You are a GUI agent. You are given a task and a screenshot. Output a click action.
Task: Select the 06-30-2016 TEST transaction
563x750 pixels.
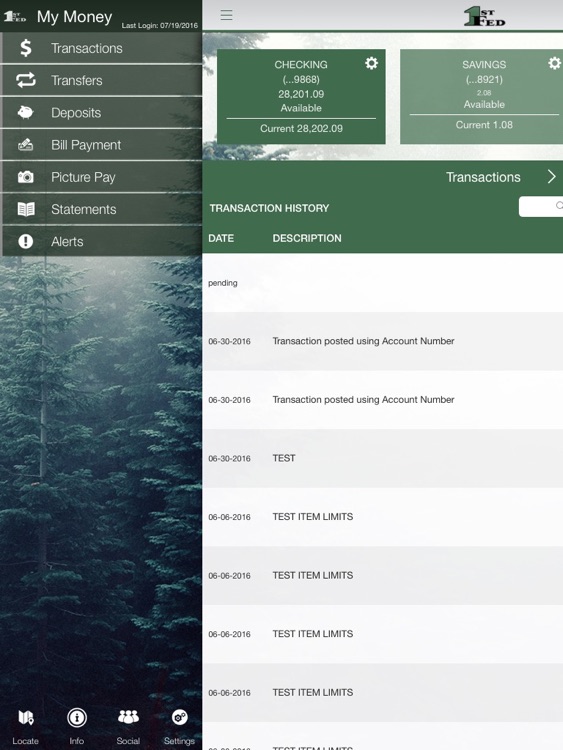pyautogui.click(x=383, y=458)
